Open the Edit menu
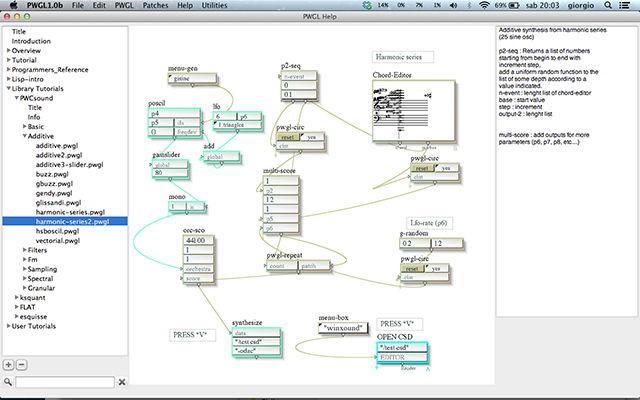Image resolution: width=640 pixels, height=400 pixels. [x=99, y=5]
